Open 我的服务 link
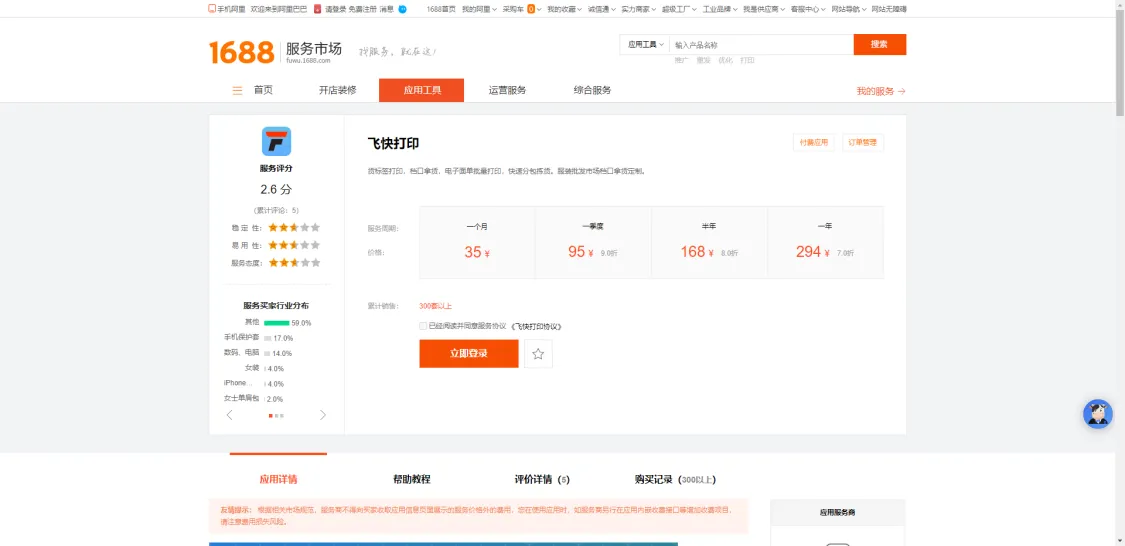The image size is (1125, 546). [880, 91]
